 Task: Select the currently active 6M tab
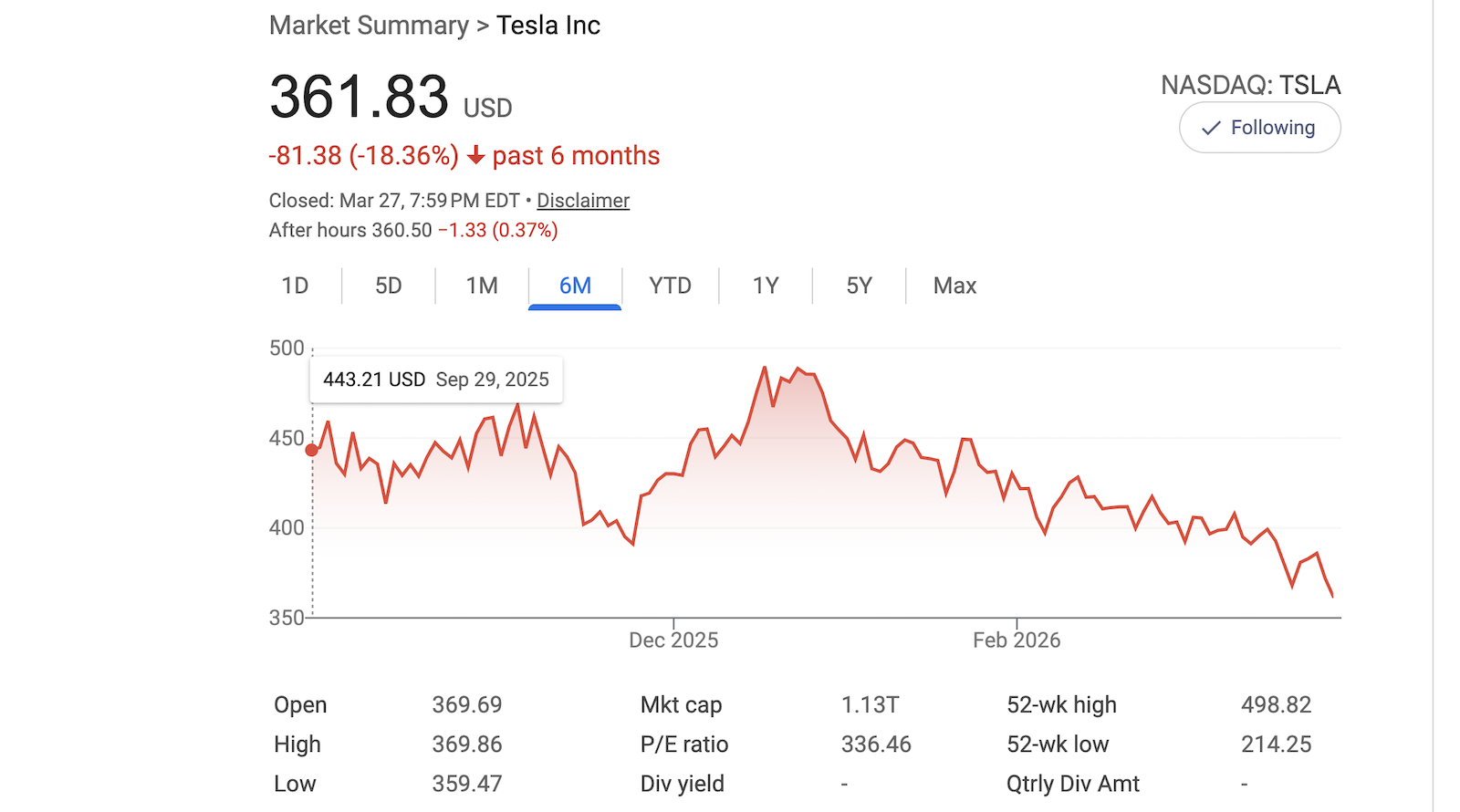574,286
